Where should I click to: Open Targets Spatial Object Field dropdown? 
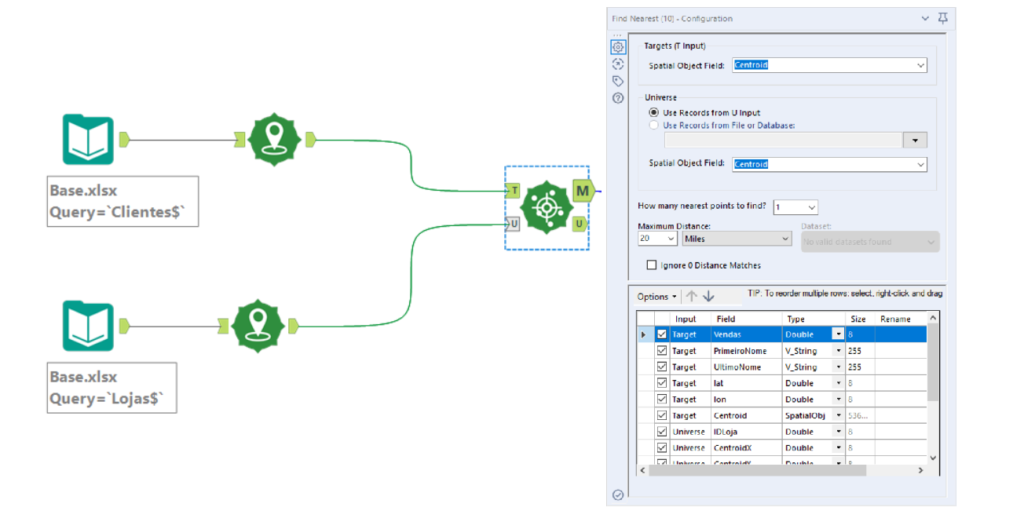[x=829, y=65]
